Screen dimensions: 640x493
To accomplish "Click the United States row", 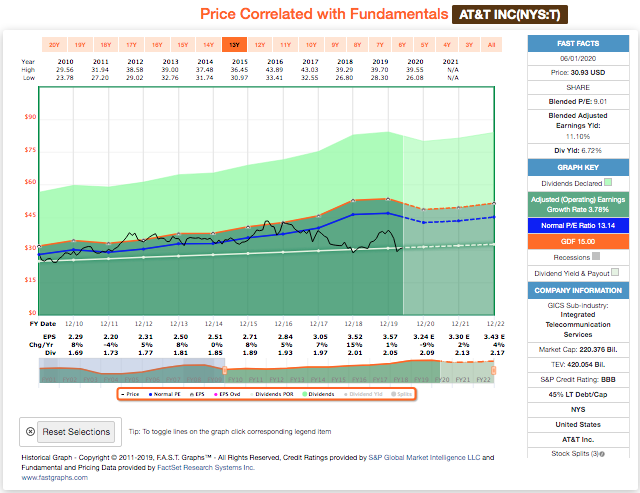I will tap(578, 424).
